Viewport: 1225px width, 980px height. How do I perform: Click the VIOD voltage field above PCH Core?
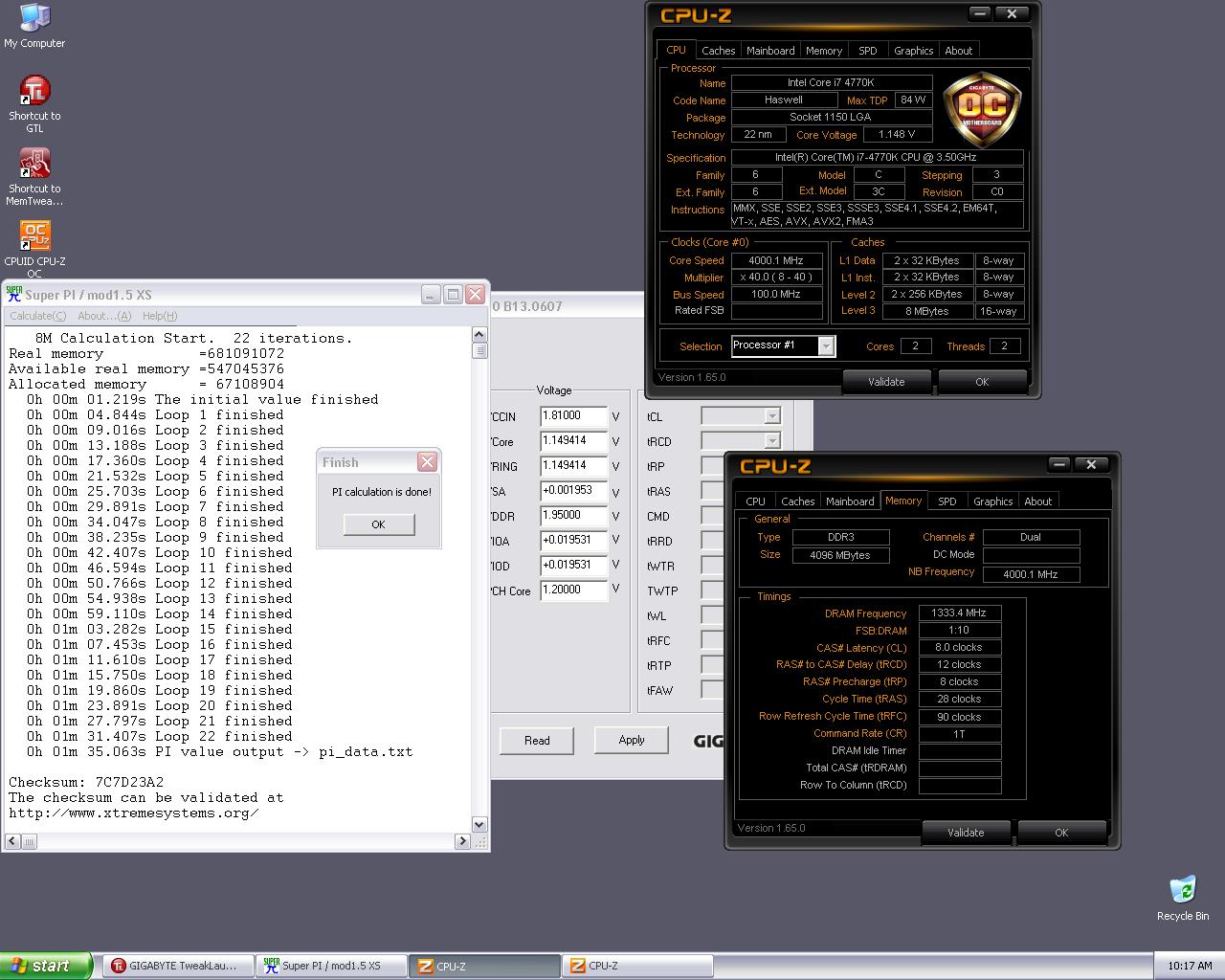point(574,566)
